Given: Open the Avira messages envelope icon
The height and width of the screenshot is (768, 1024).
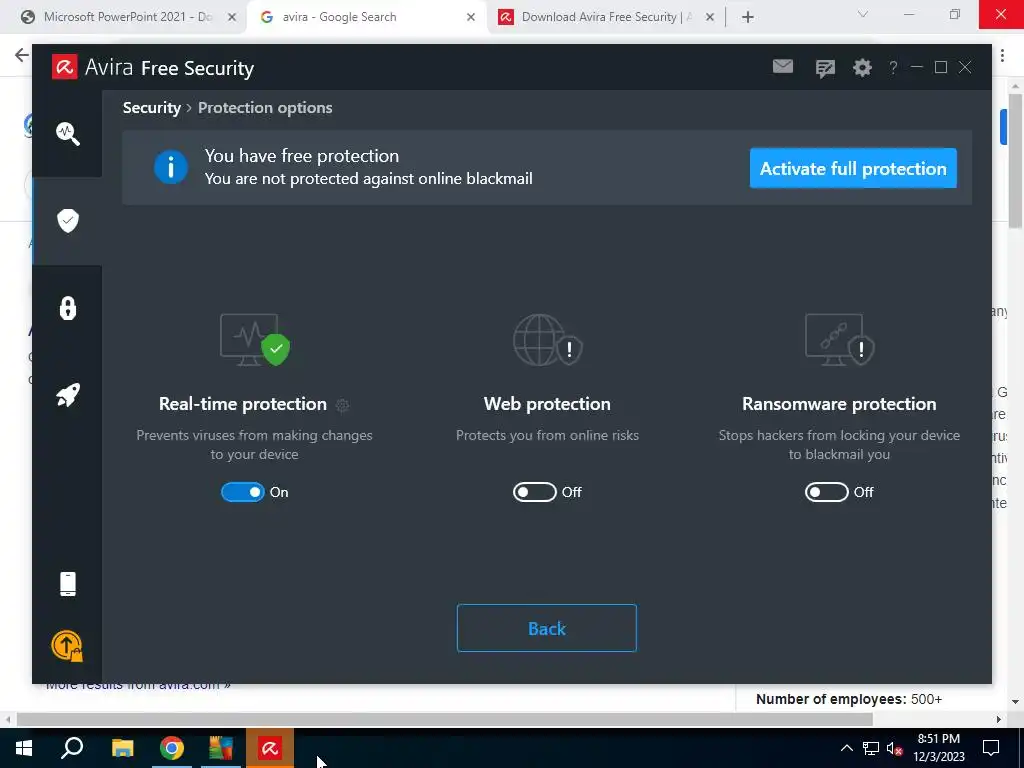Looking at the screenshot, I should (x=782, y=67).
